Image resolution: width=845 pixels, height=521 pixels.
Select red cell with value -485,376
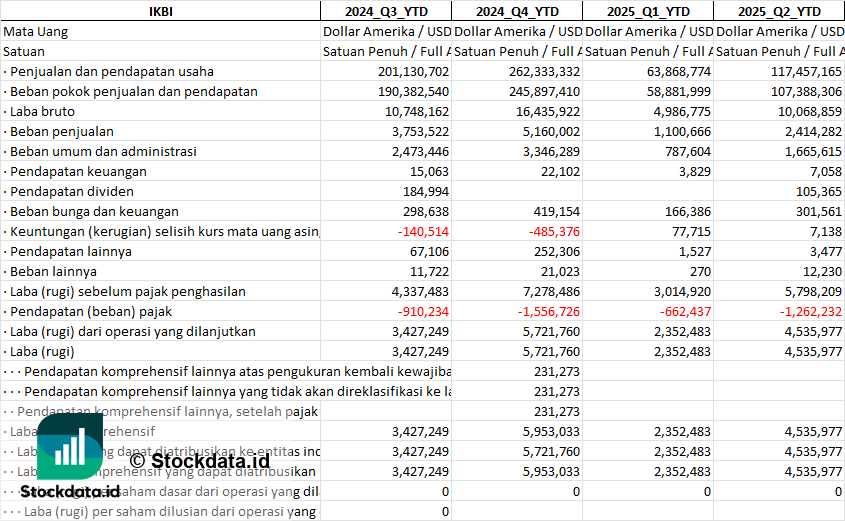[517, 231]
